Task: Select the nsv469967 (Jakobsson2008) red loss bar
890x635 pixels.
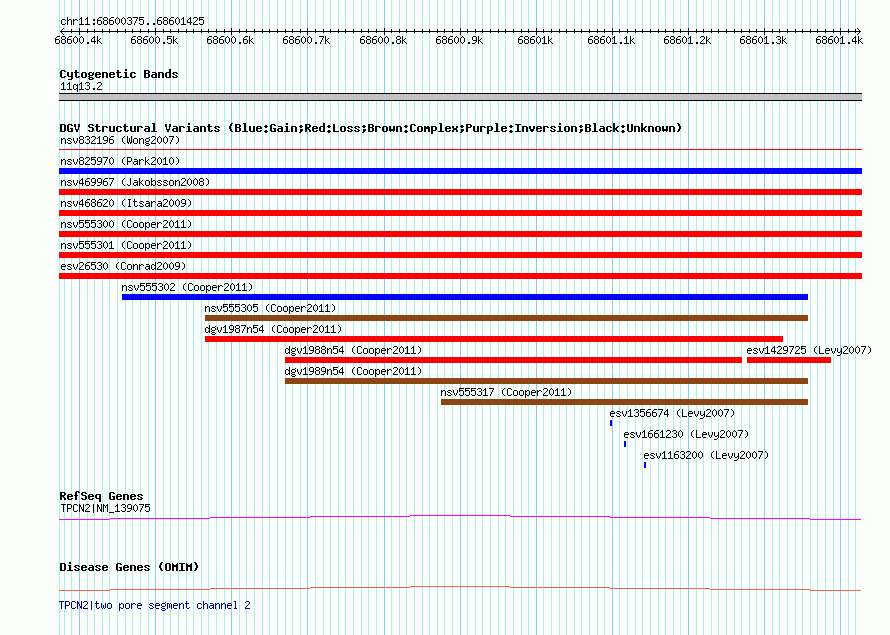Action: [460, 192]
